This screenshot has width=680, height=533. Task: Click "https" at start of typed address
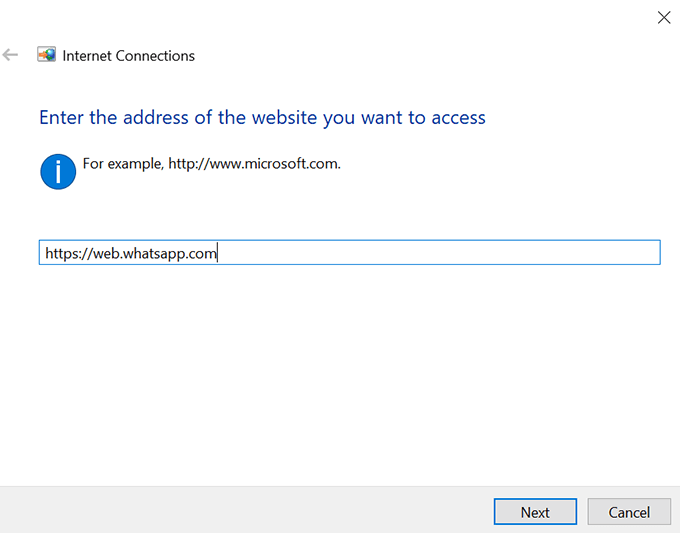pos(62,254)
